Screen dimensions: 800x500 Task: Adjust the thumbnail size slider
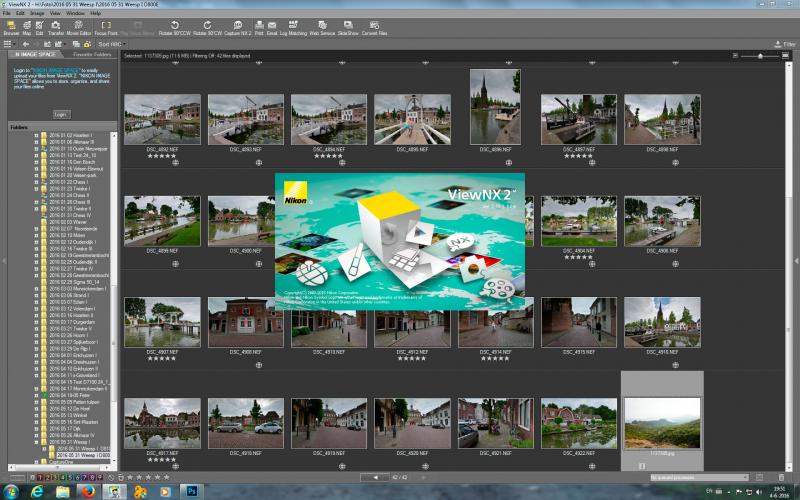760,56
